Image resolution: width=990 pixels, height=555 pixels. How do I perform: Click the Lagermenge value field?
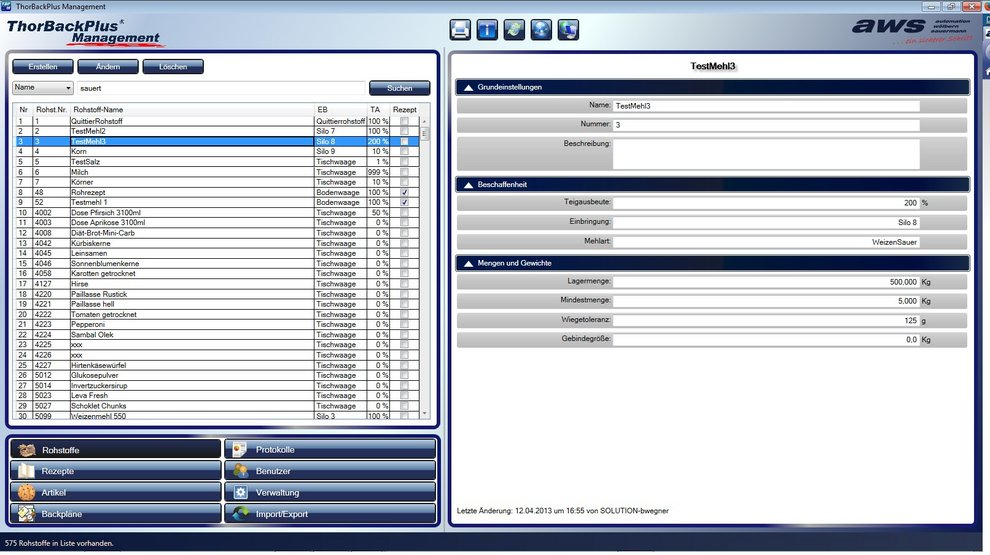pos(766,282)
